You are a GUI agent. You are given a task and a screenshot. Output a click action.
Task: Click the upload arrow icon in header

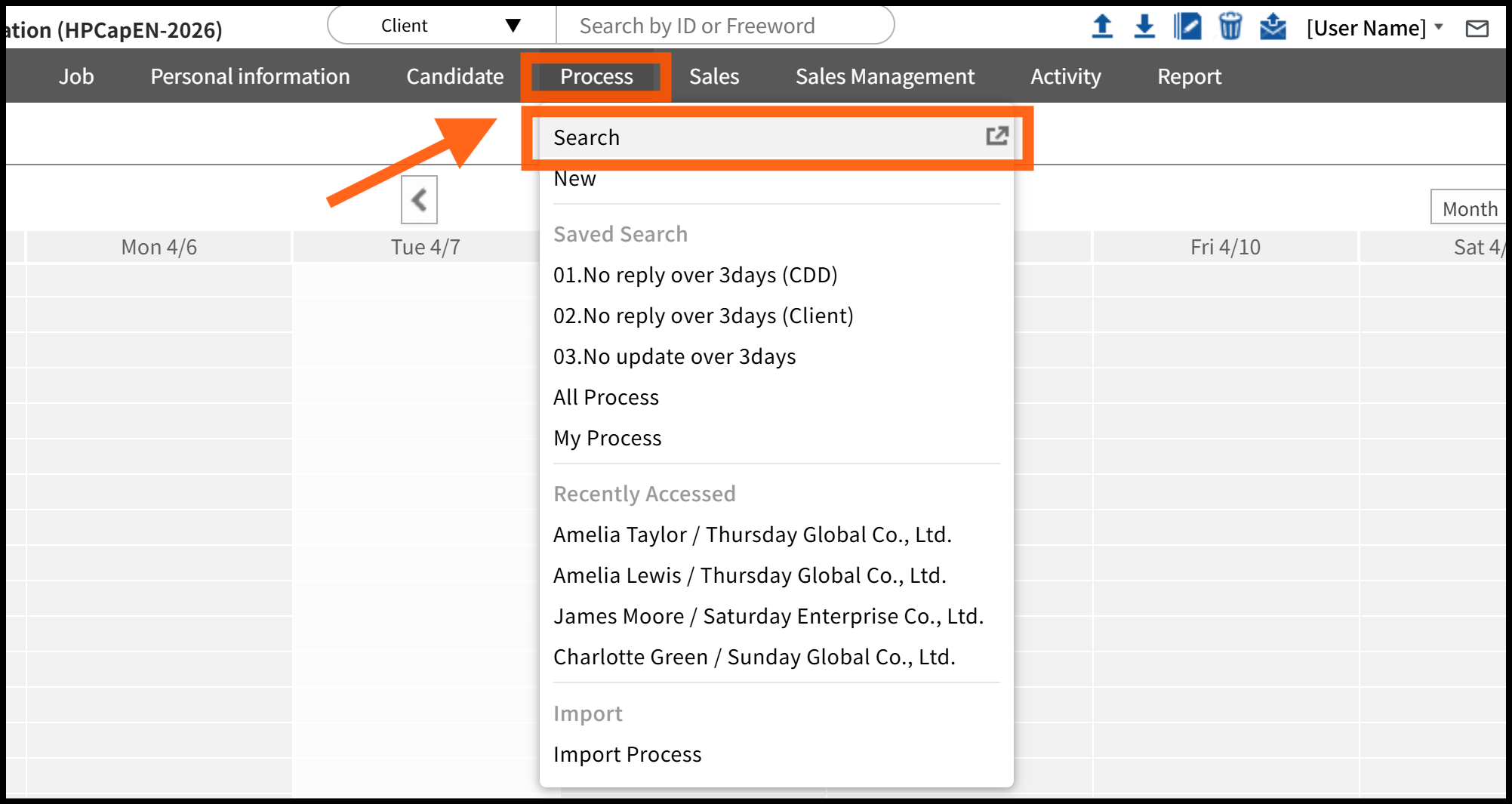(x=1102, y=27)
